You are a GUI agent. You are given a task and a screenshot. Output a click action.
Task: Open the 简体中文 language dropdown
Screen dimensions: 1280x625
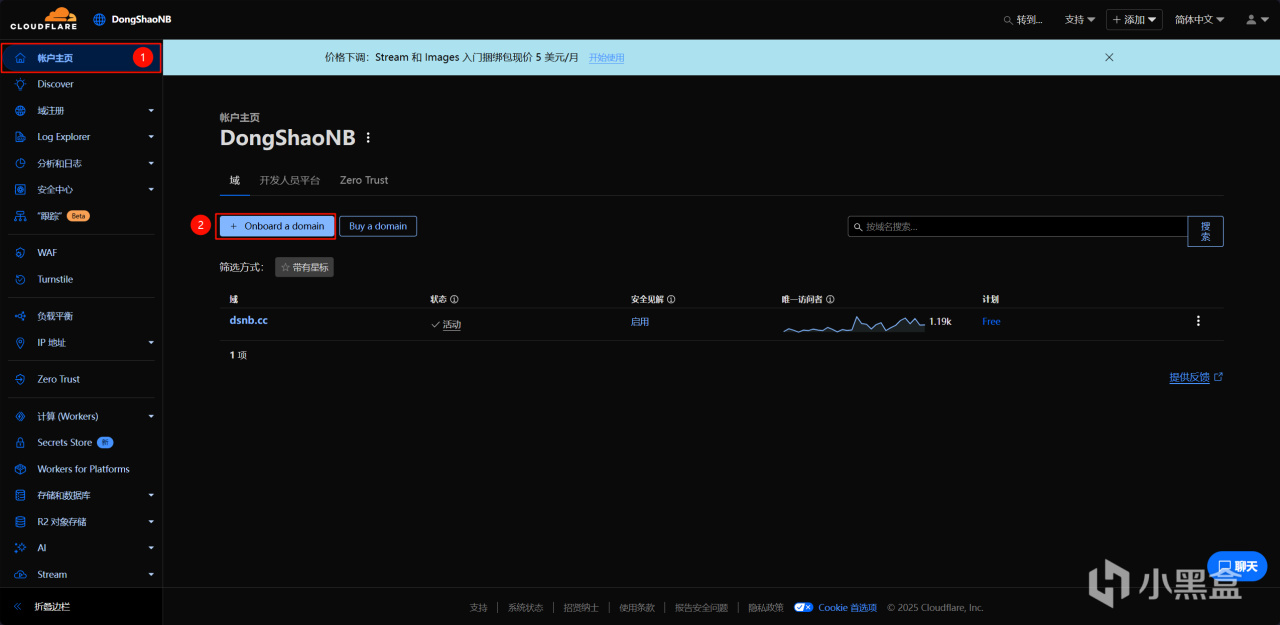click(1199, 19)
